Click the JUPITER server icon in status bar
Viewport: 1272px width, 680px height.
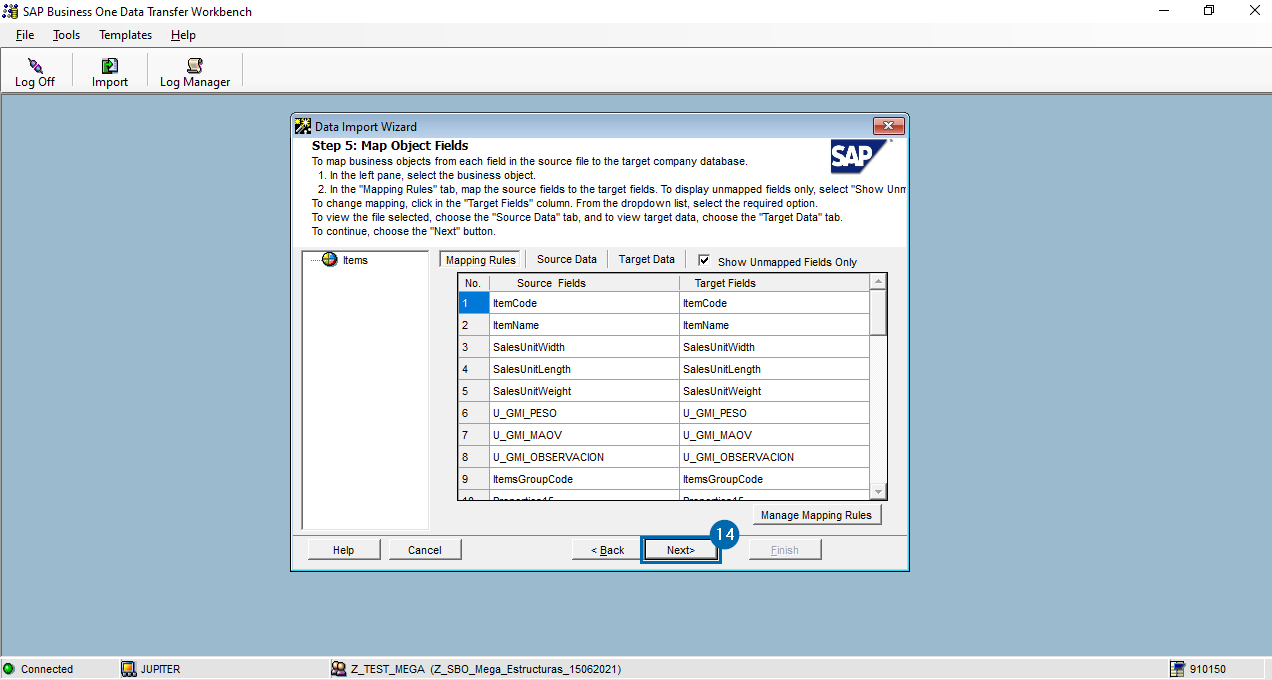[x=128, y=669]
